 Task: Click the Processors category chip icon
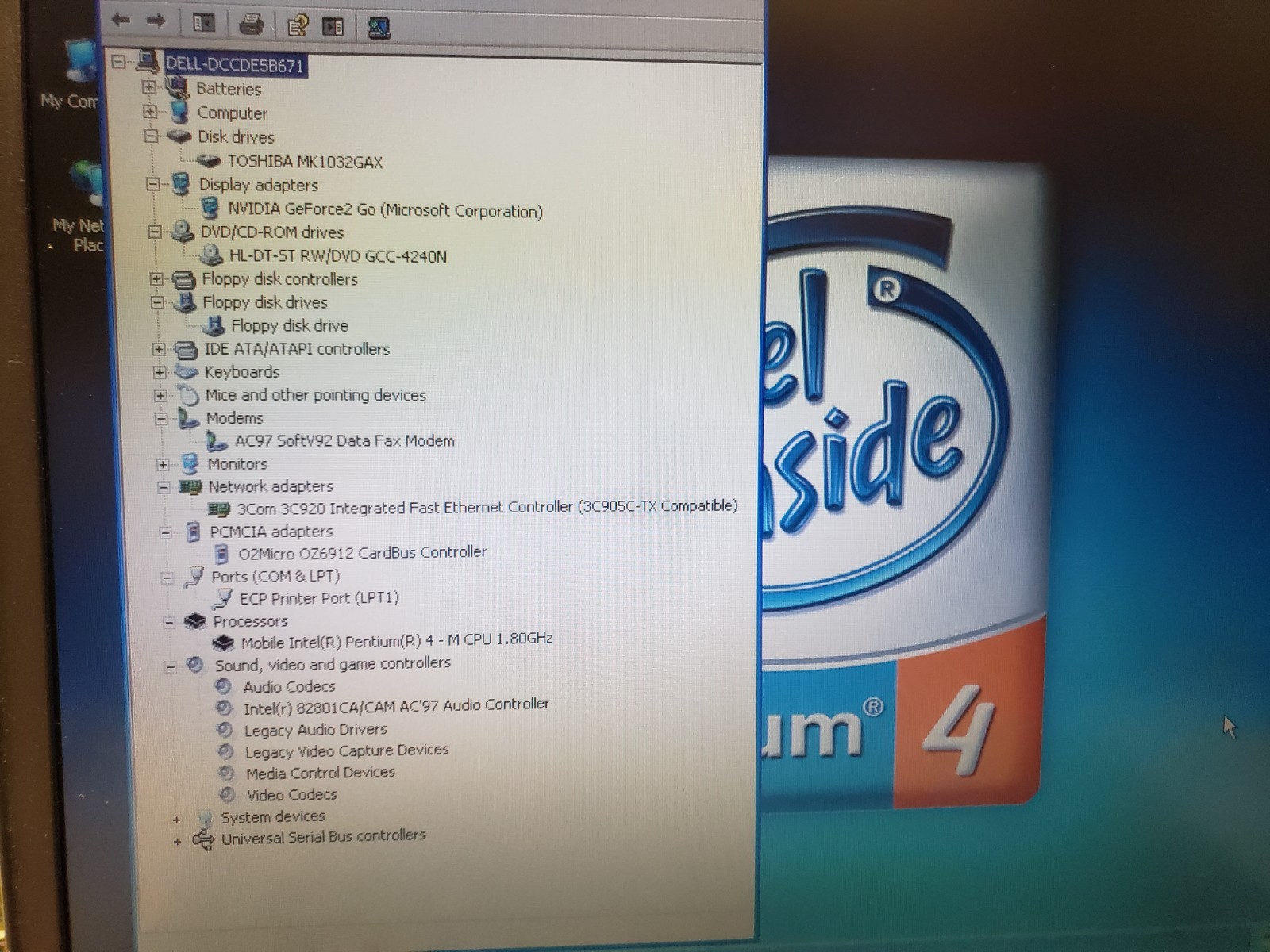[x=195, y=622]
